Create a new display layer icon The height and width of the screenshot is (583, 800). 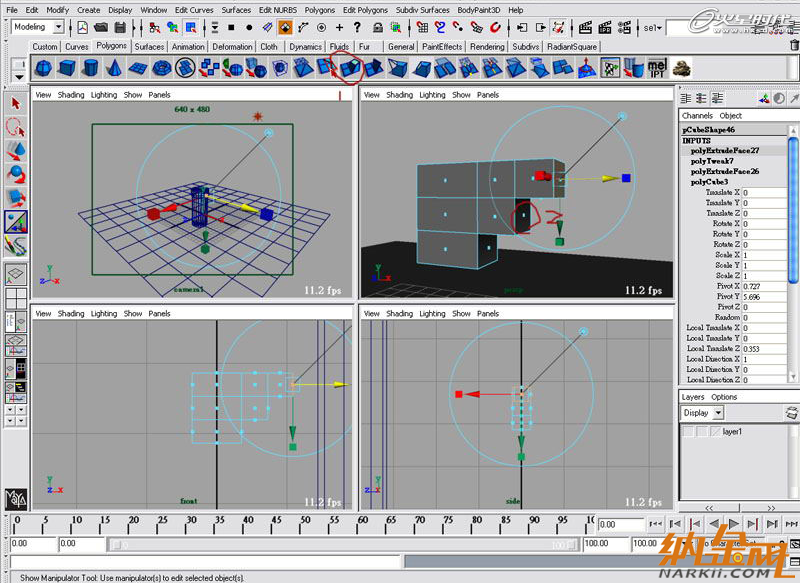point(792,412)
